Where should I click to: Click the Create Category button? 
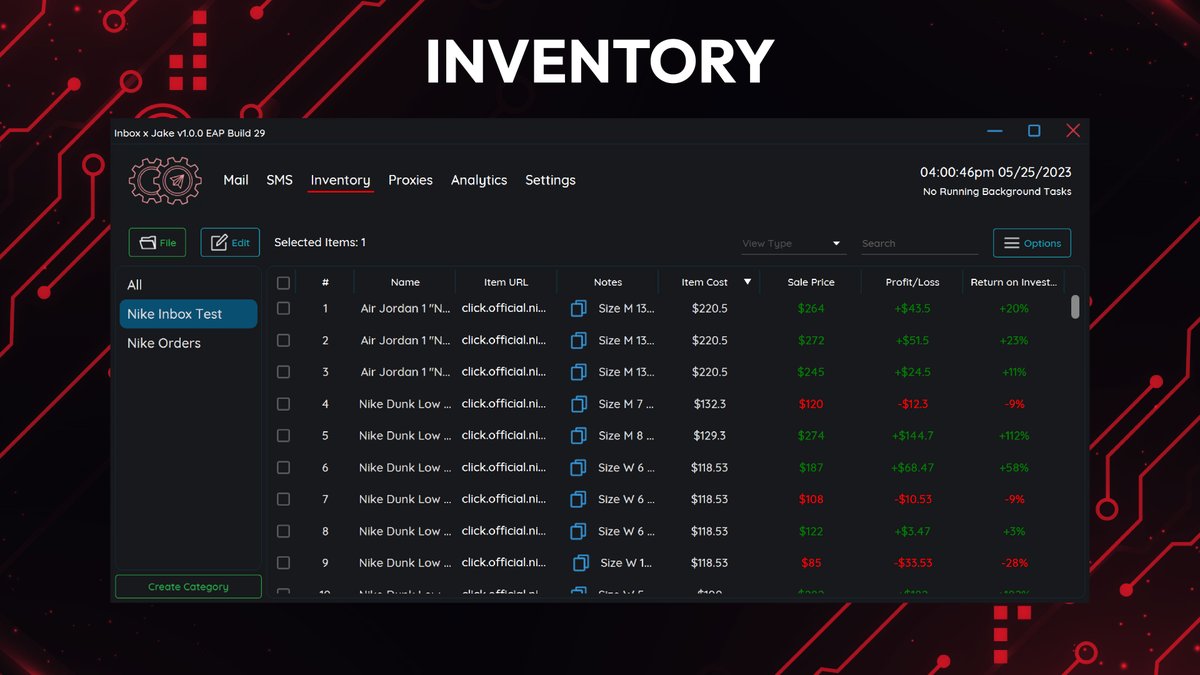[x=188, y=587]
